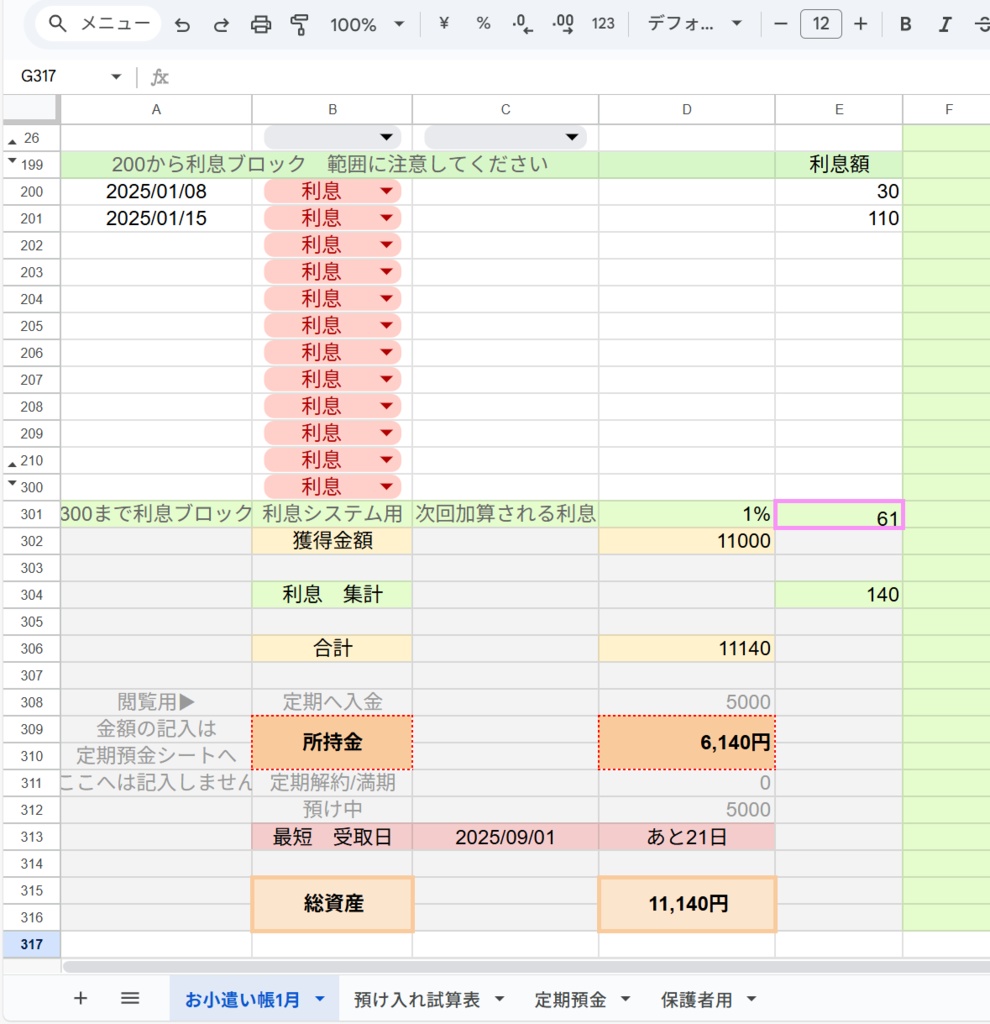Format selection as percent

pos(482,24)
